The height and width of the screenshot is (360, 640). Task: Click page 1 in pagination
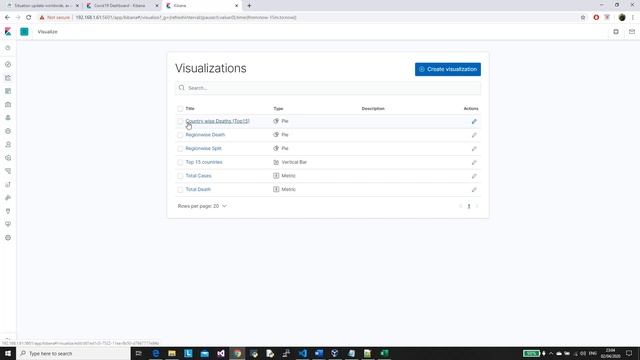click(469, 206)
